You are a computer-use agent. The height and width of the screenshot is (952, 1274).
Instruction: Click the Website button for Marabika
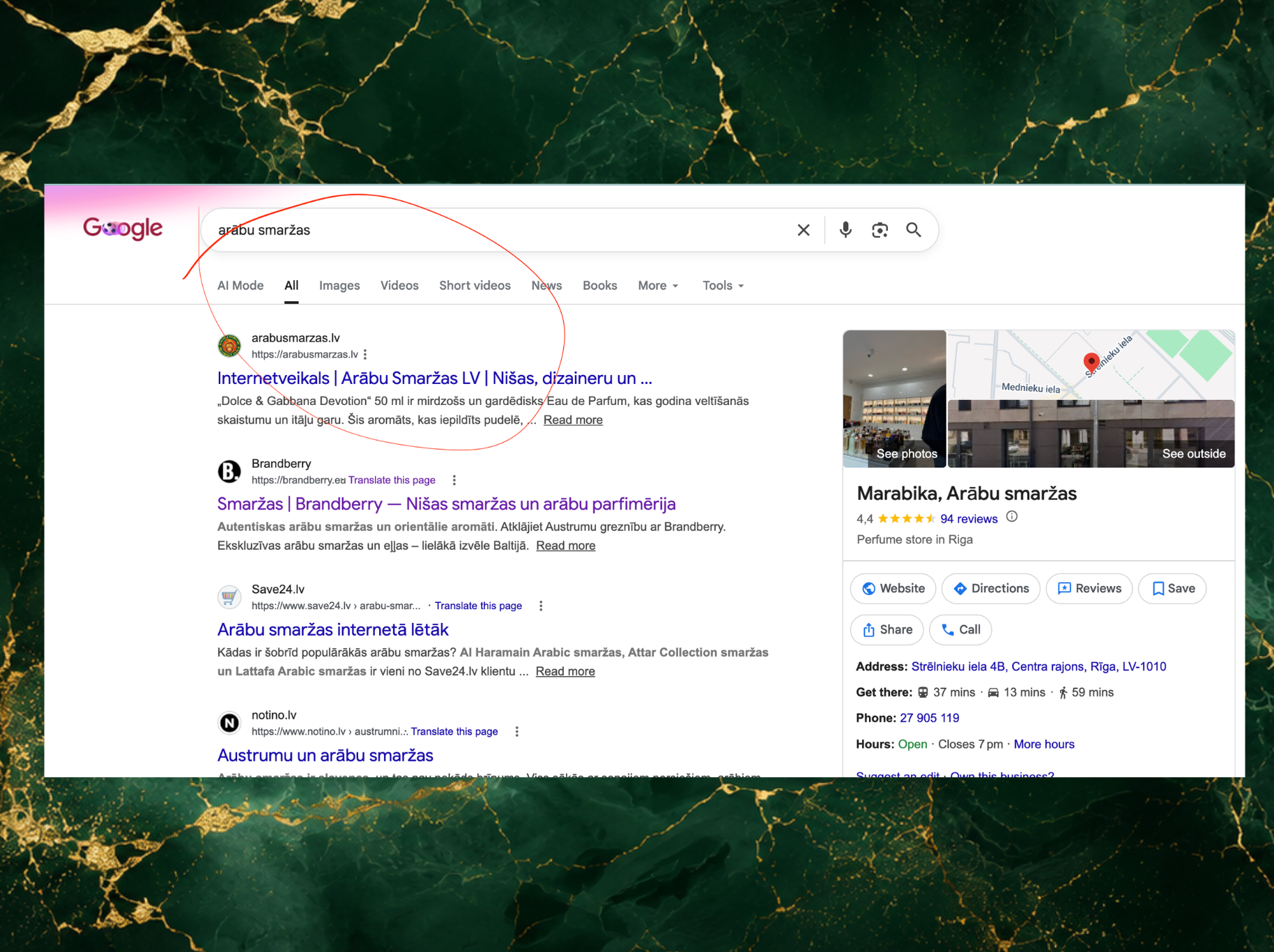[893, 589]
